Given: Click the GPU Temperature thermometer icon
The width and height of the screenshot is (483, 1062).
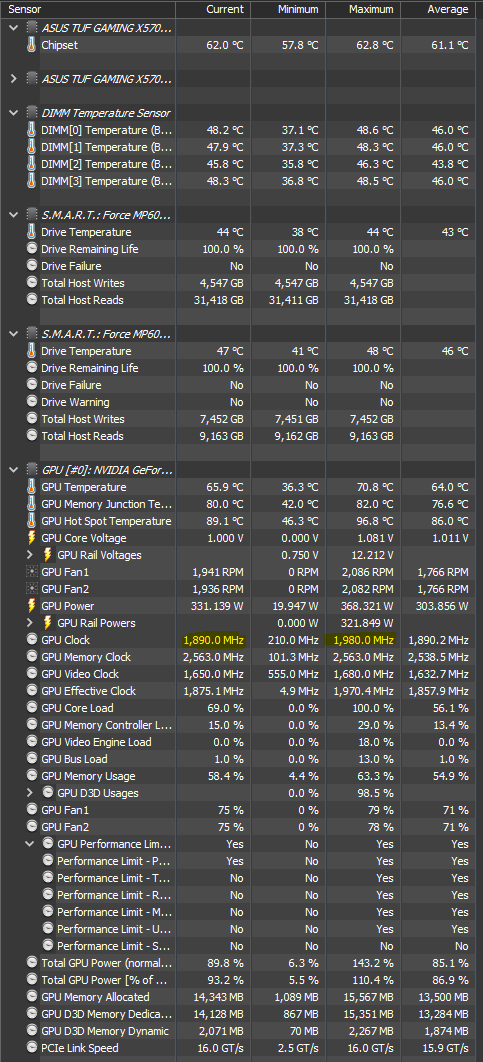Looking at the screenshot, I should [32, 487].
